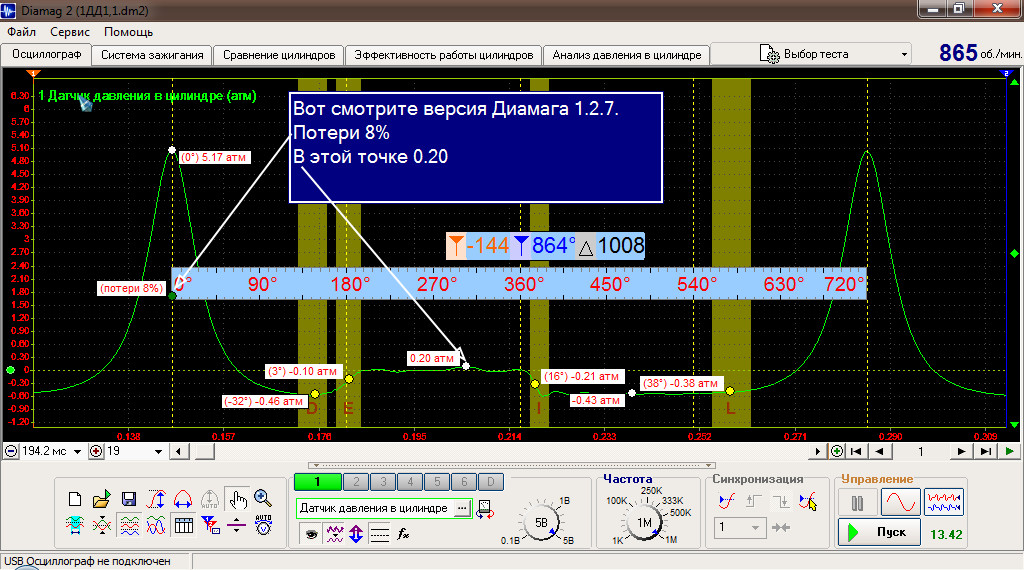Jump to first frame button
This screenshot has width=1024, height=570.
856,451
